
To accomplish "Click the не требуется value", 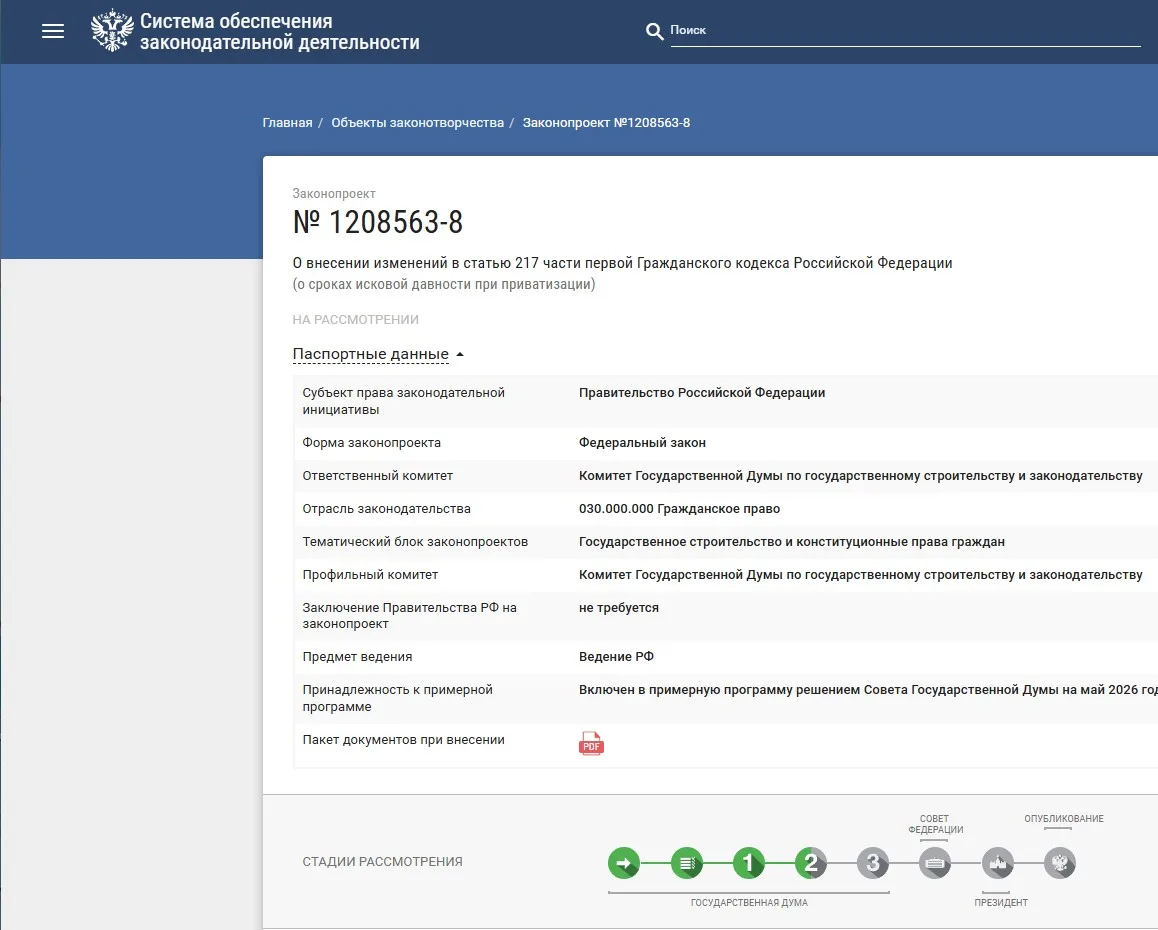I will [x=619, y=608].
